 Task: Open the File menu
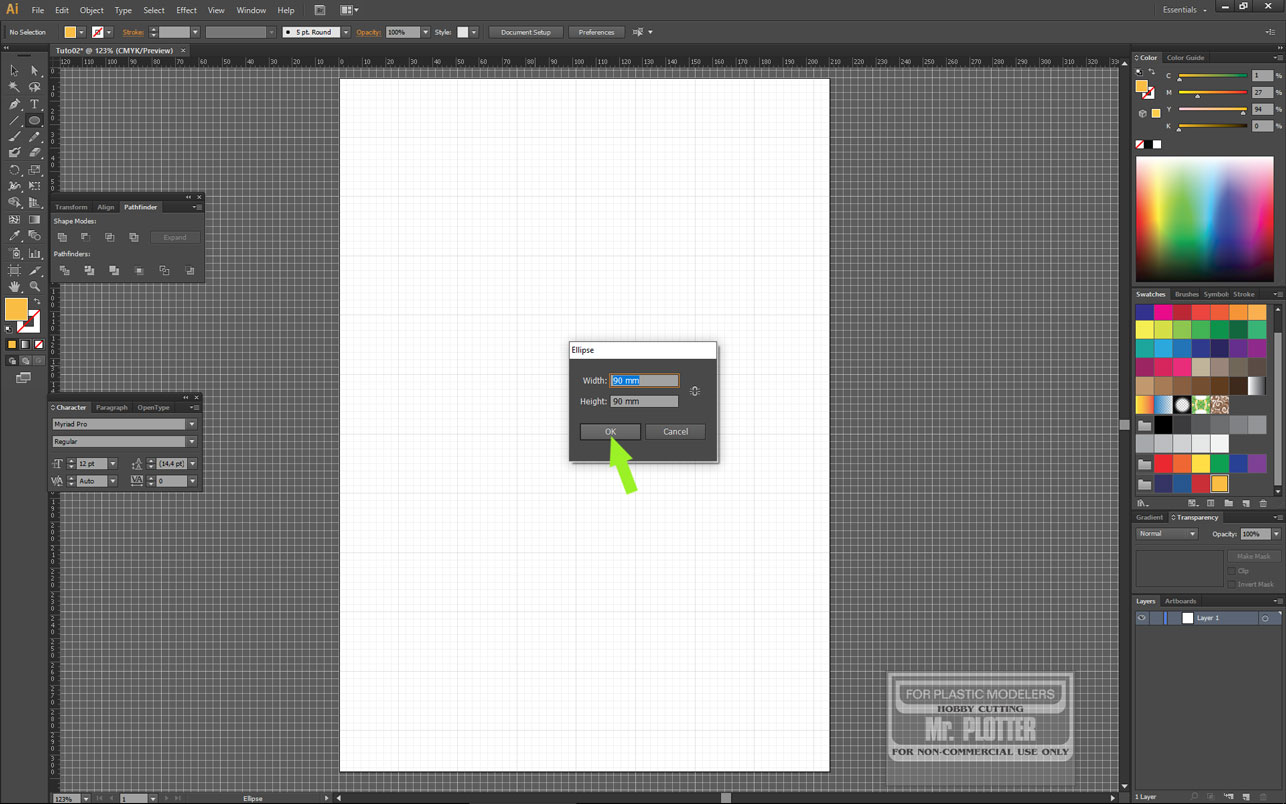click(x=38, y=10)
